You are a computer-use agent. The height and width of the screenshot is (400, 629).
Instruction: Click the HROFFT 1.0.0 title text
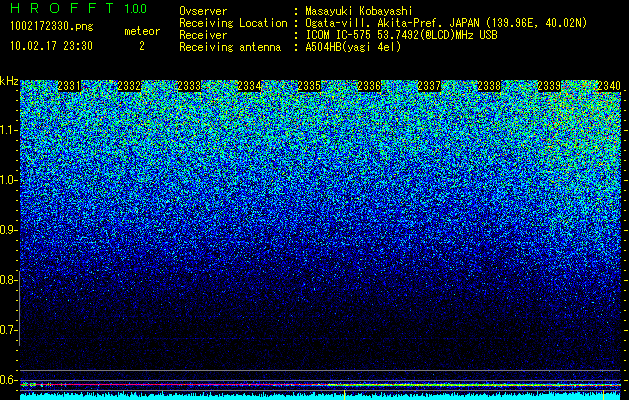click(x=79, y=8)
